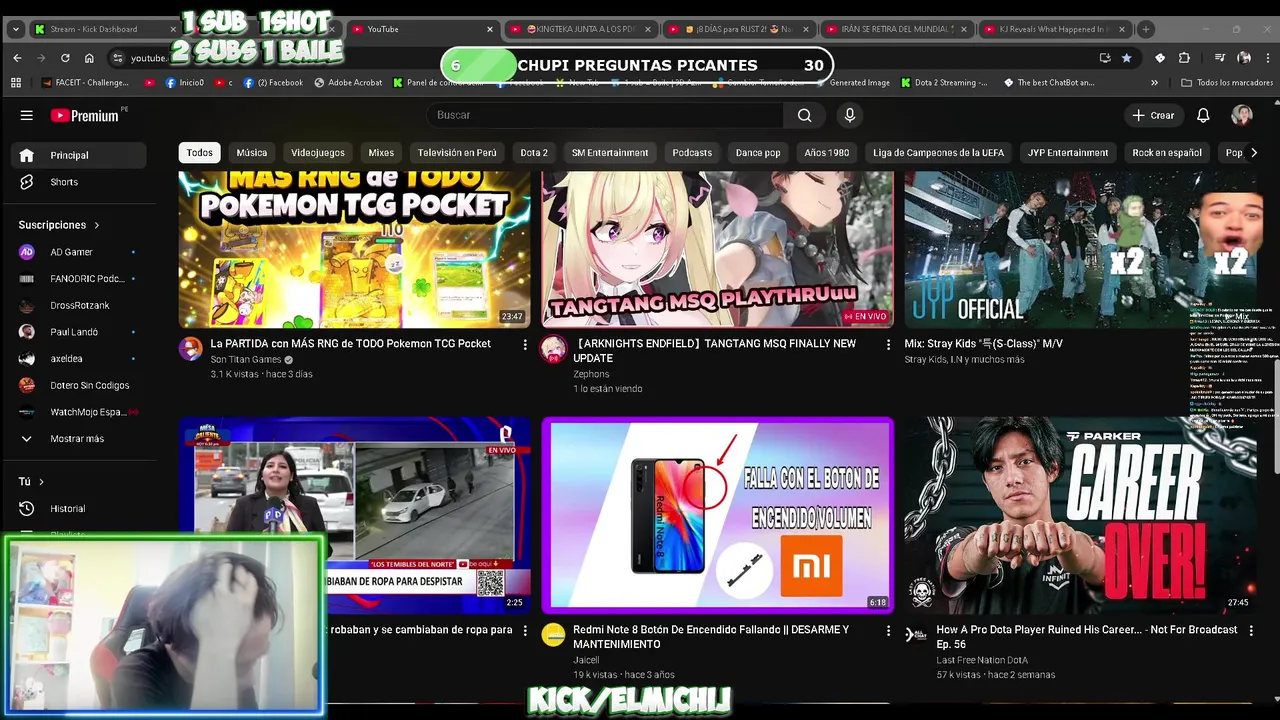Open the tab search dropdown arrow
Viewport: 1280px width, 720px height.
click(x=15, y=29)
